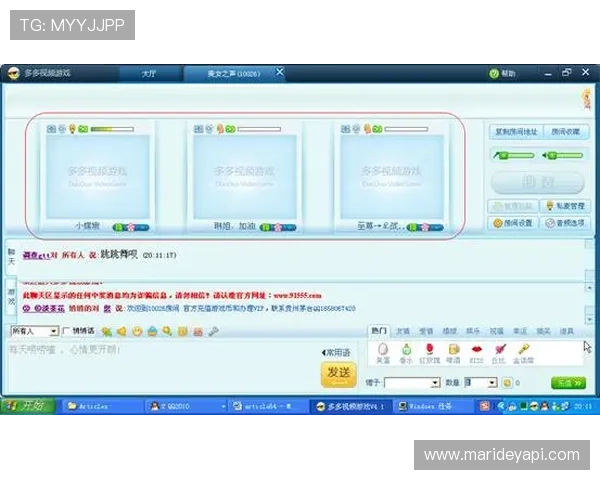
Task: Click gold coin icon beside 数量
Action: (x=507, y=382)
